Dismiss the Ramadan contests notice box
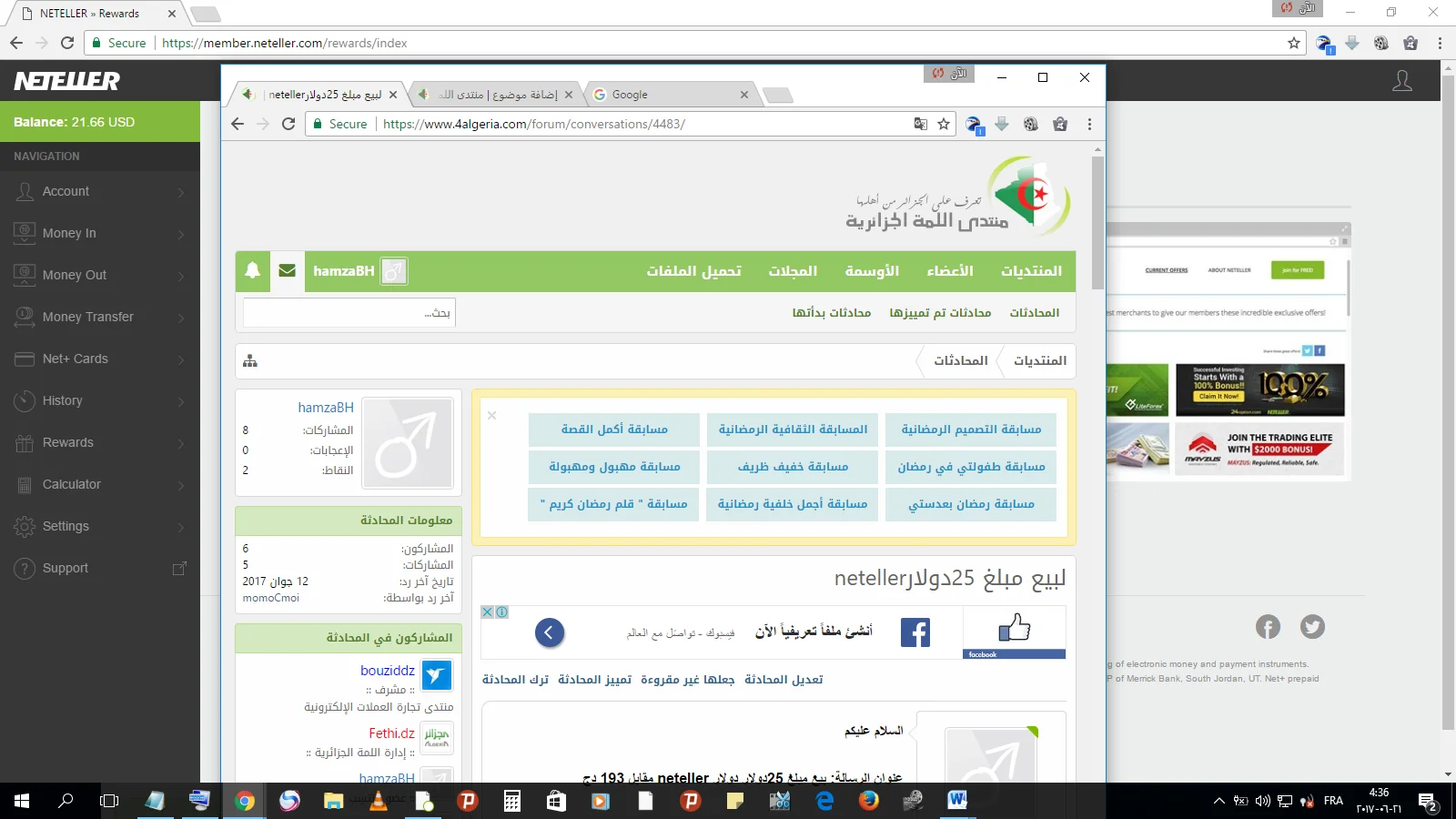 coord(491,416)
